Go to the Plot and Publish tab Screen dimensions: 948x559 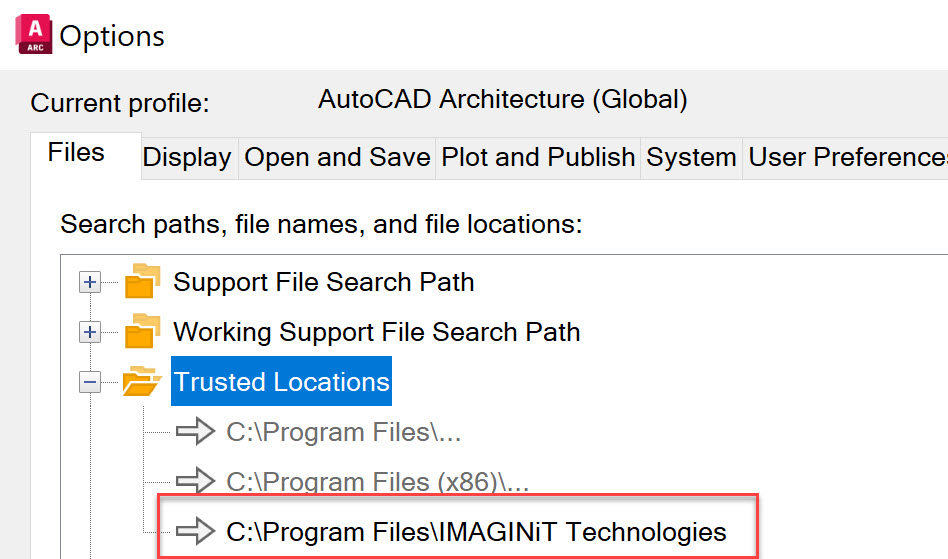(538, 158)
